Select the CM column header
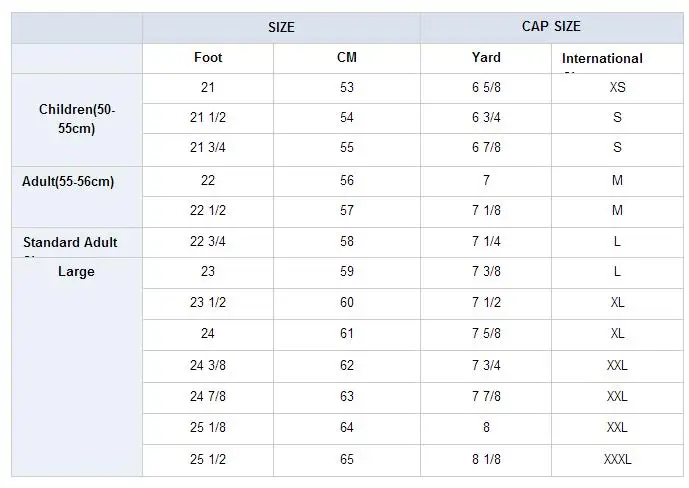 pyautogui.click(x=347, y=58)
